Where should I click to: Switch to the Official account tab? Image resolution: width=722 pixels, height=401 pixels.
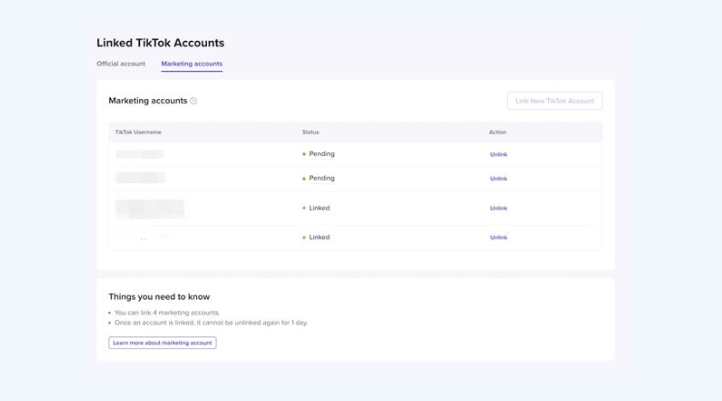point(121,64)
